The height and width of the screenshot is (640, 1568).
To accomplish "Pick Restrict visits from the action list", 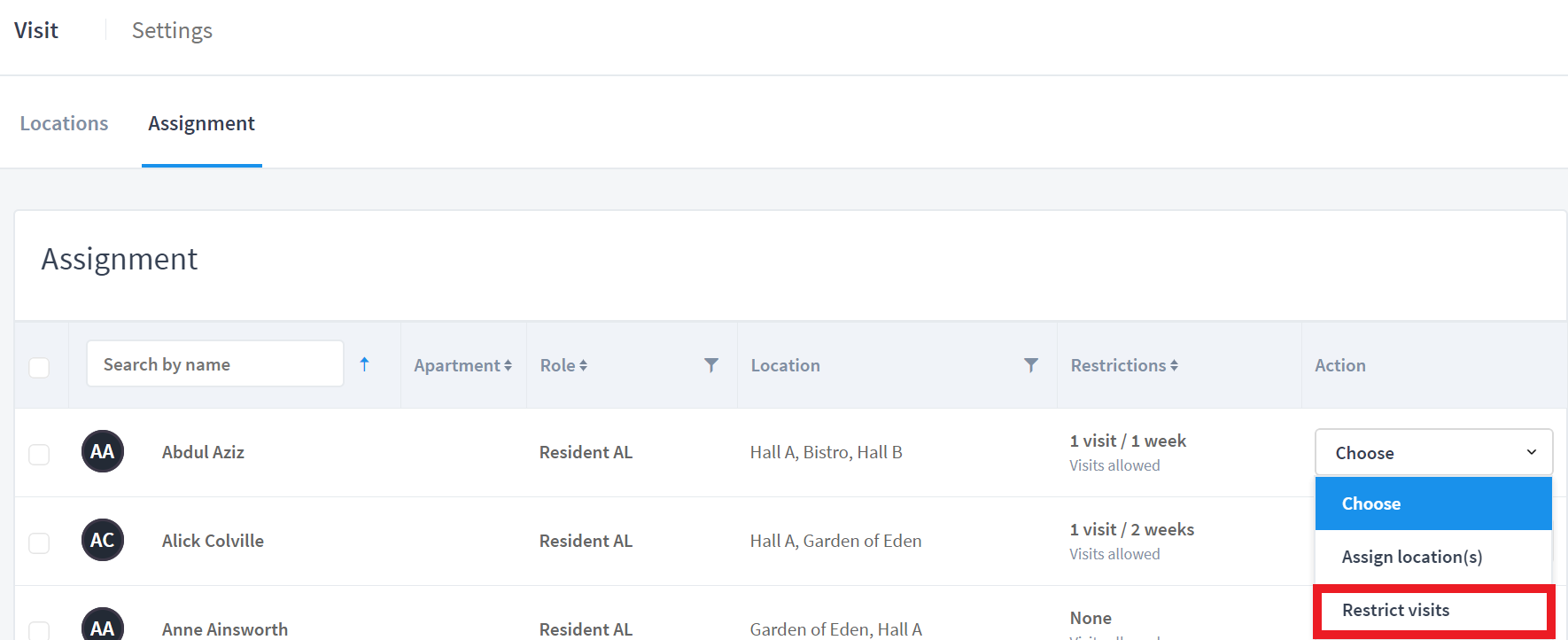I will click(x=1433, y=610).
